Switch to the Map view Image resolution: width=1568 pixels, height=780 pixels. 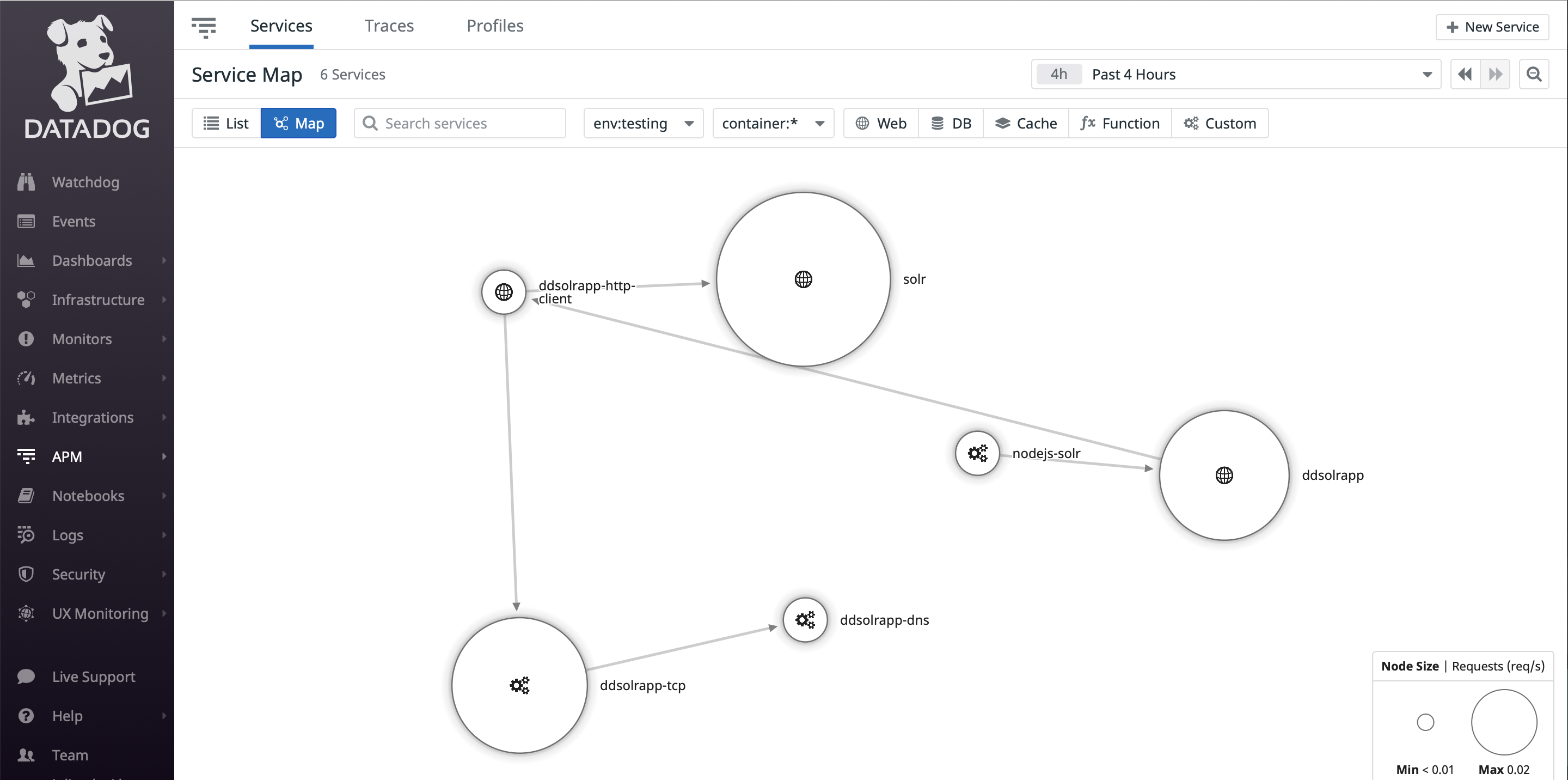299,122
